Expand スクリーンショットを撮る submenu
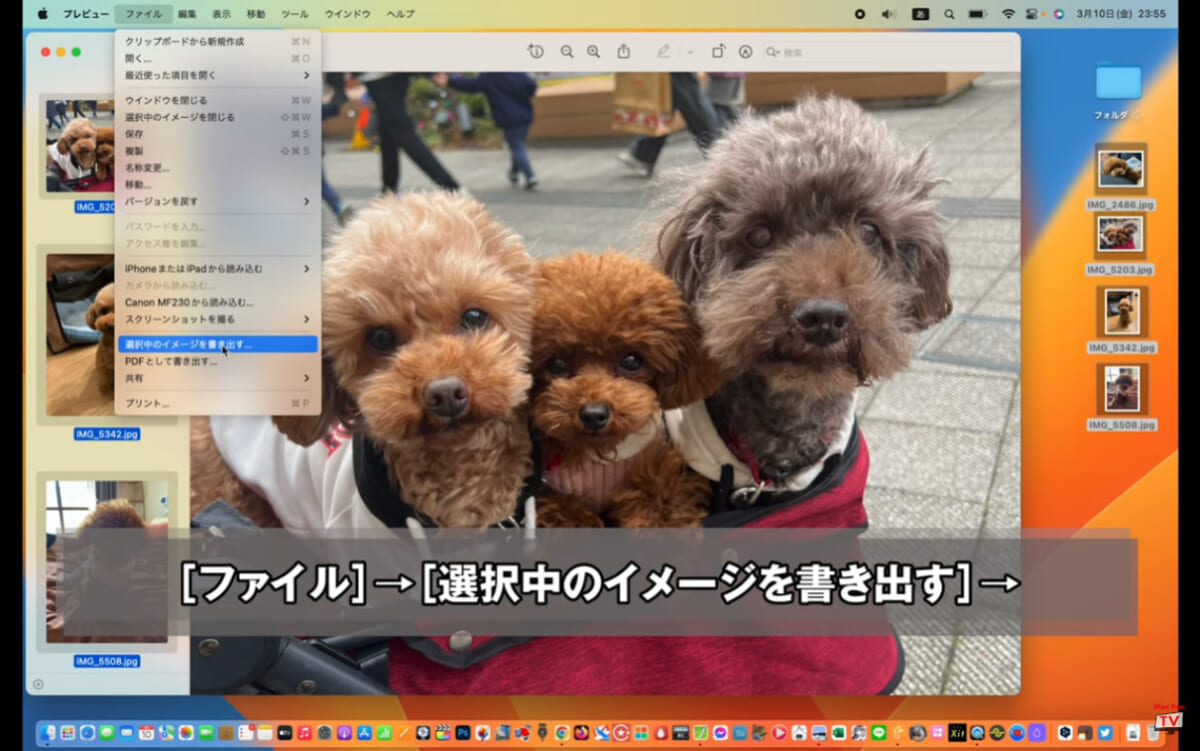 tap(217, 319)
